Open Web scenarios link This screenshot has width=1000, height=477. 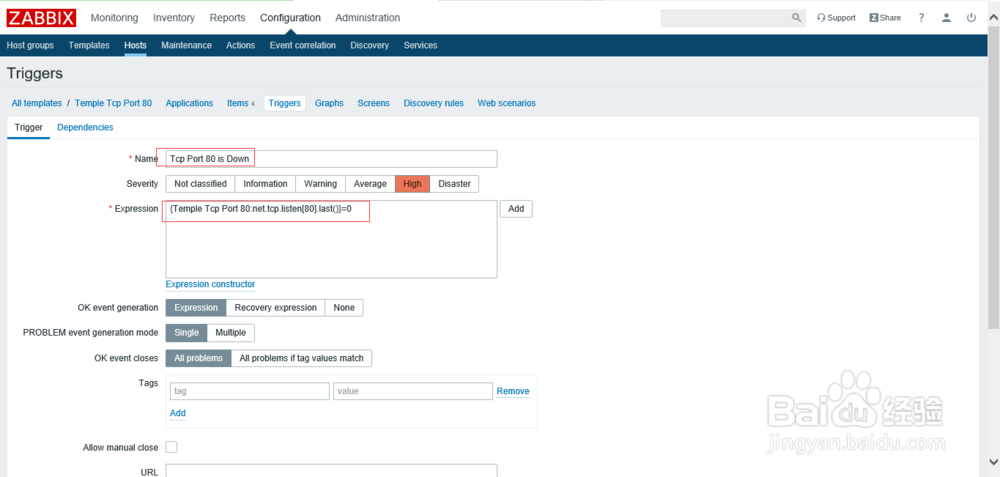(506, 103)
